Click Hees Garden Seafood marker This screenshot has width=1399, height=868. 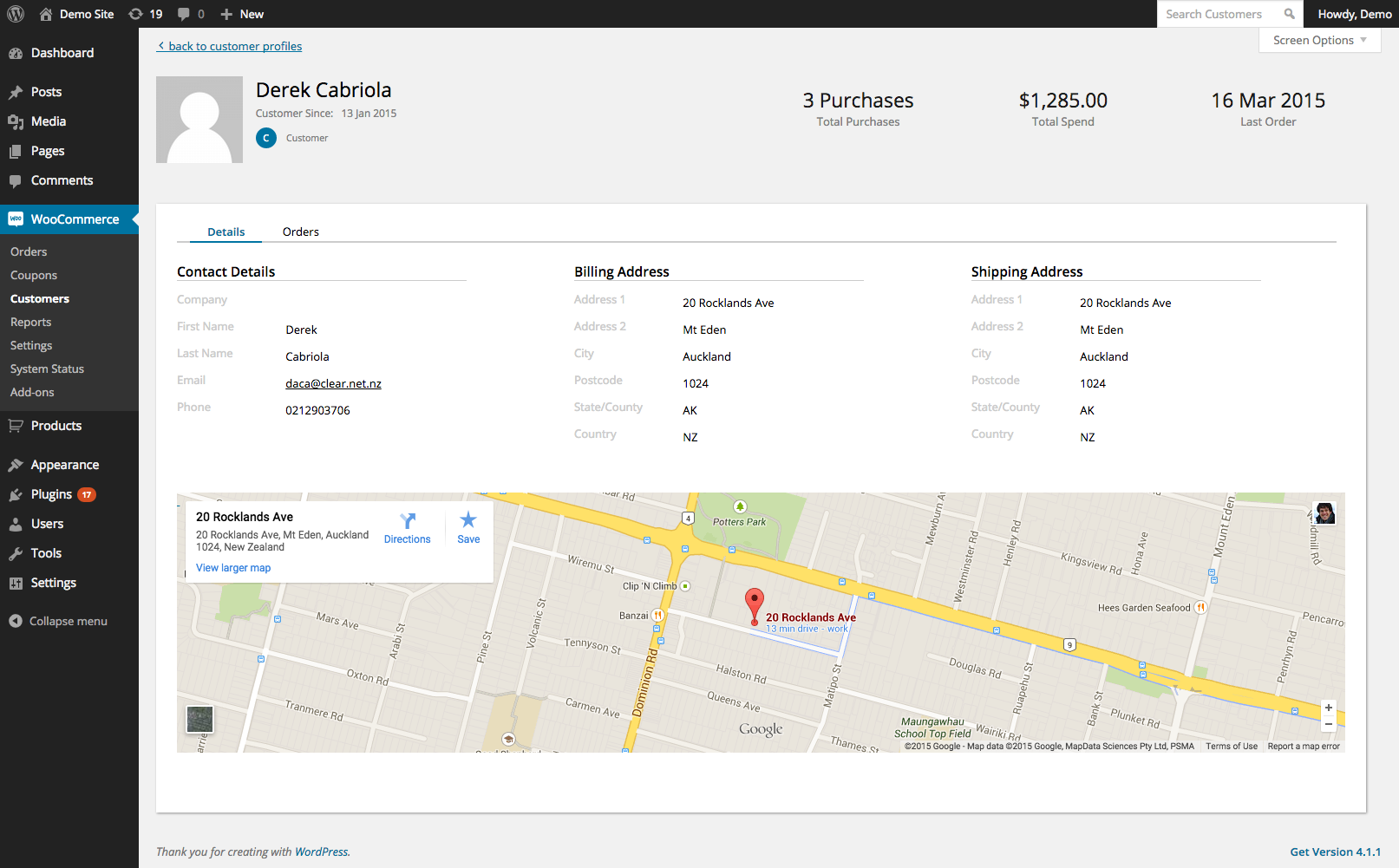(1200, 607)
